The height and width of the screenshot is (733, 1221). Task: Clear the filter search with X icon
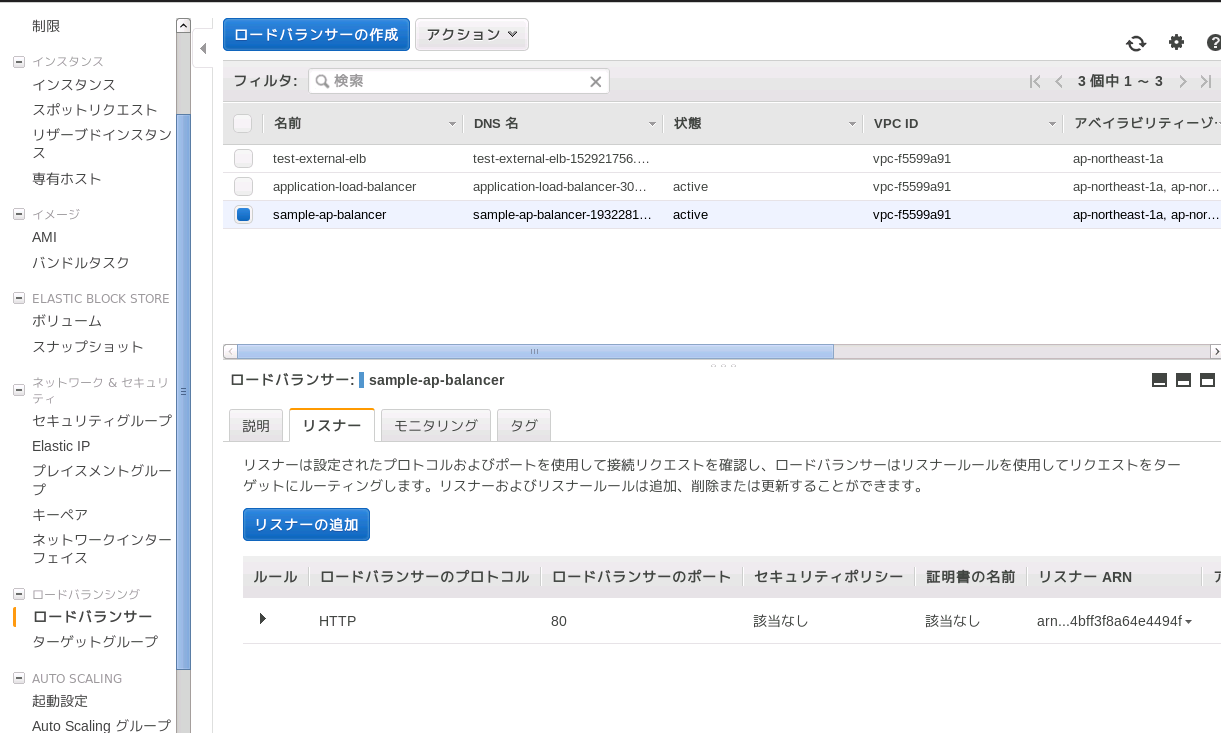[x=595, y=82]
